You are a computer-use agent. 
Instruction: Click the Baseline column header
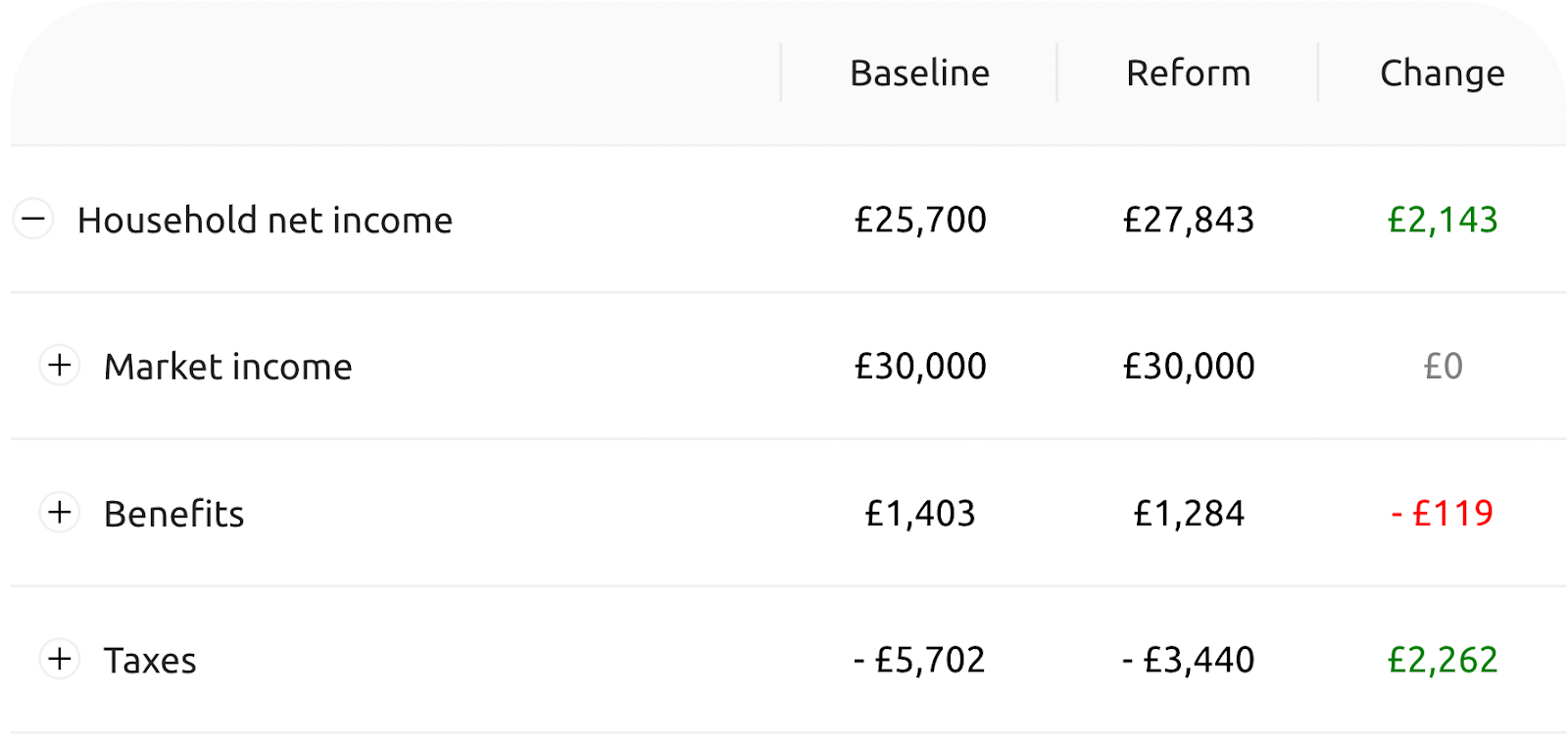click(919, 74)
